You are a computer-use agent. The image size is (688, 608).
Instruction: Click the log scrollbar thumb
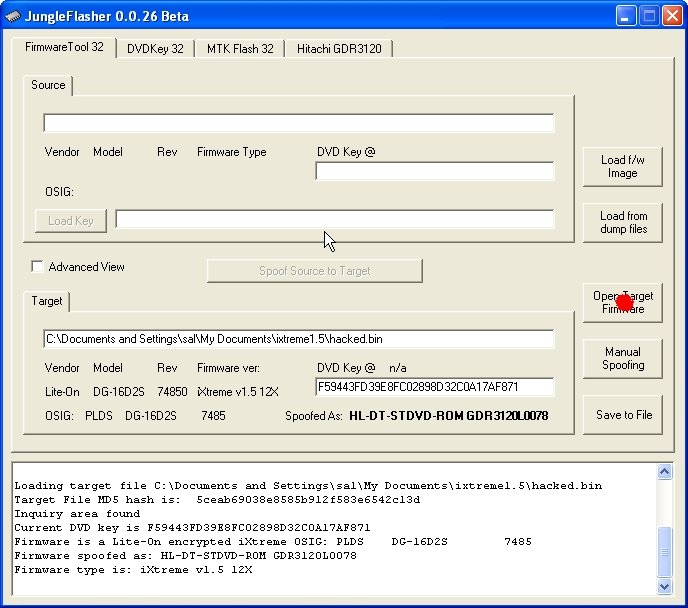click(664, 552)
